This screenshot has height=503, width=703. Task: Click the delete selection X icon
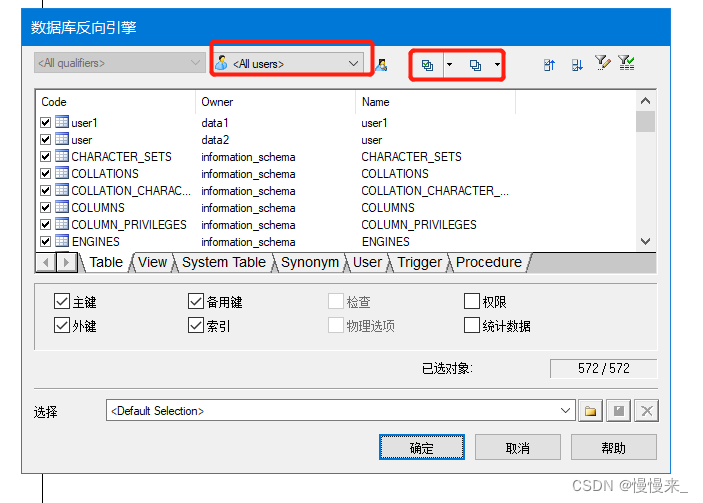point(647,411)
